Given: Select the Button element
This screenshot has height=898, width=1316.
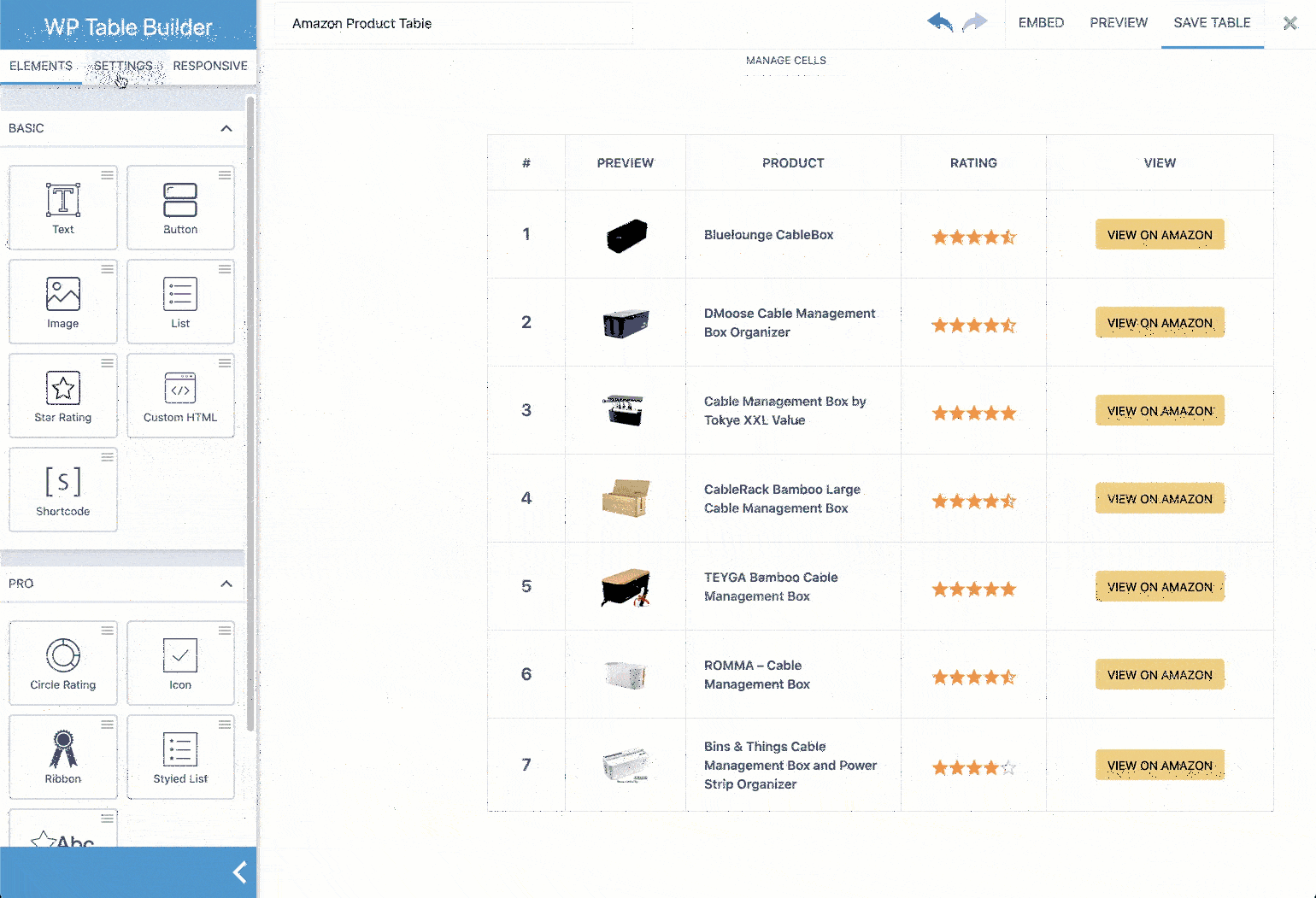Looking at the screenshot, I should [180, 208].
